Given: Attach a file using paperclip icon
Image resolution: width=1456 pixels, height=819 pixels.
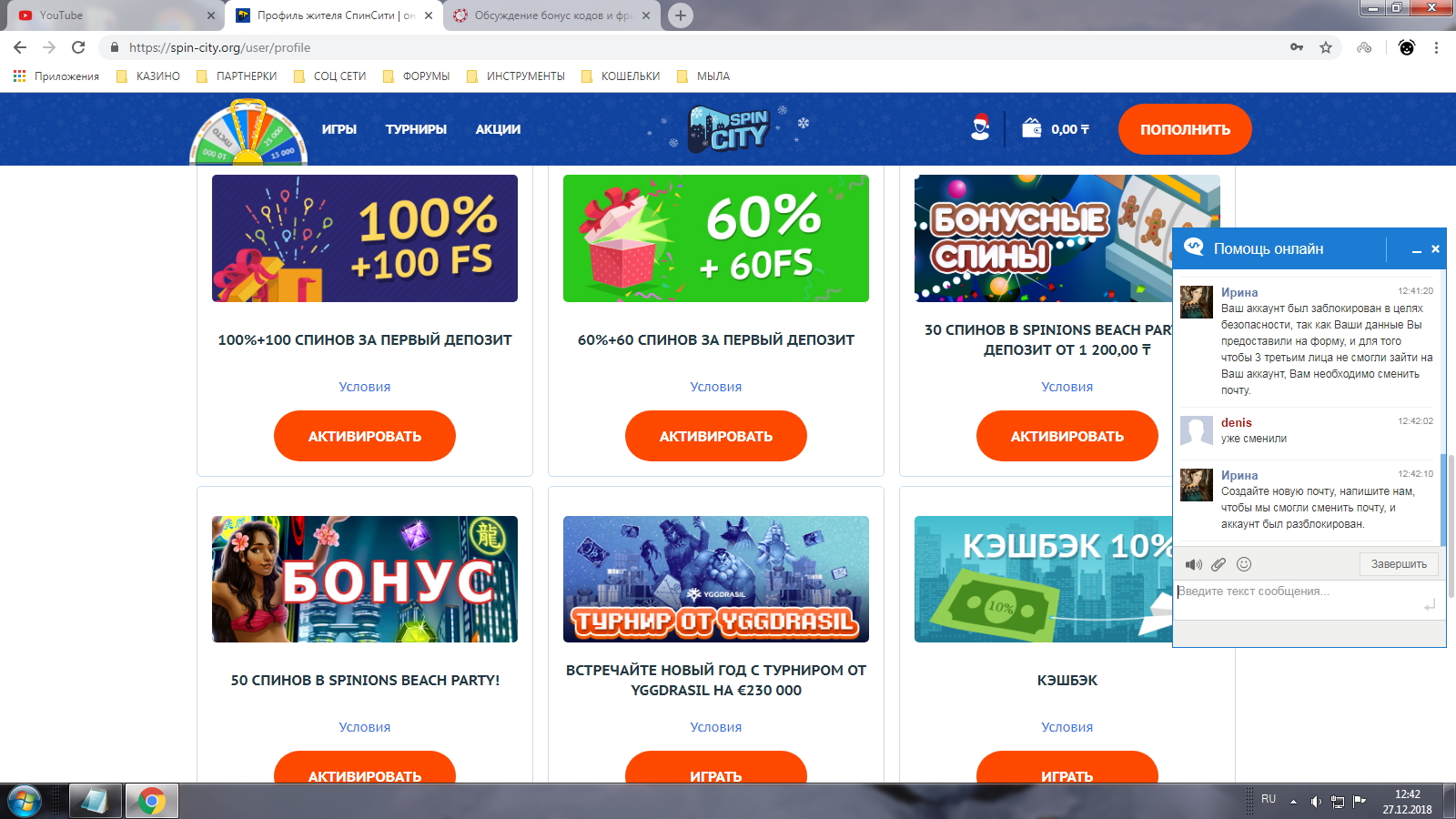Looking at the screenshot, I should [x=1218, y=564].
